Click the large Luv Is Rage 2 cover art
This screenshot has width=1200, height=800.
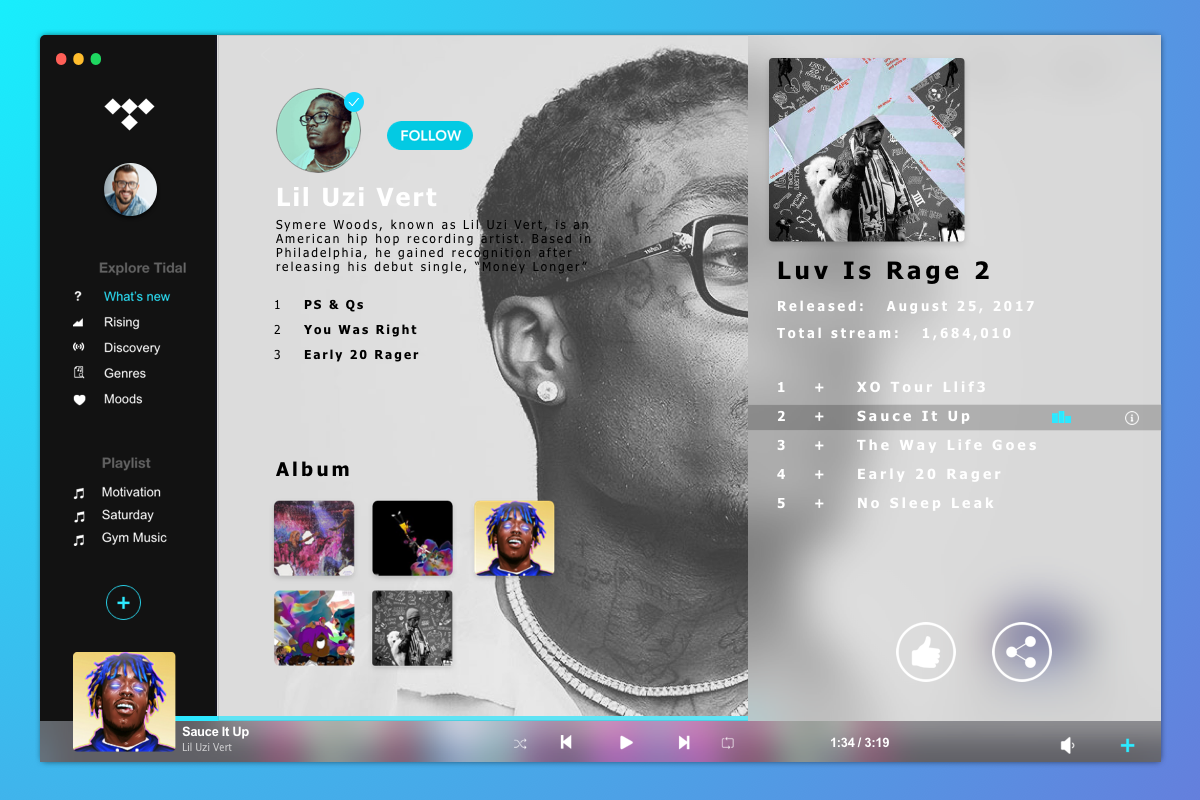[867, 149]
